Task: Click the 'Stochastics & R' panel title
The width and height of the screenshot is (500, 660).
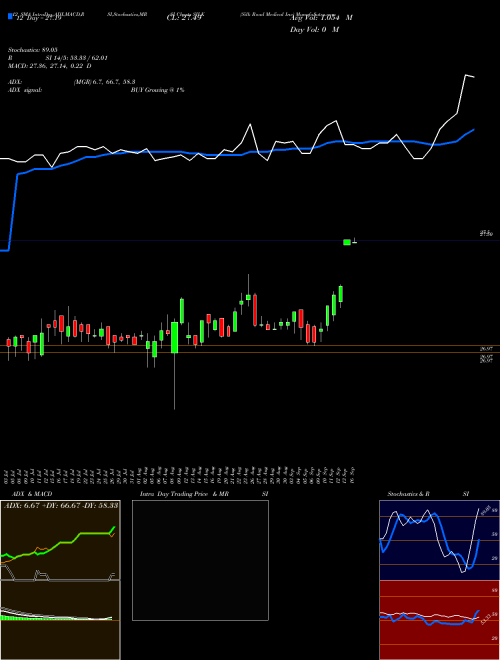Action: click(x=409, y=494)
